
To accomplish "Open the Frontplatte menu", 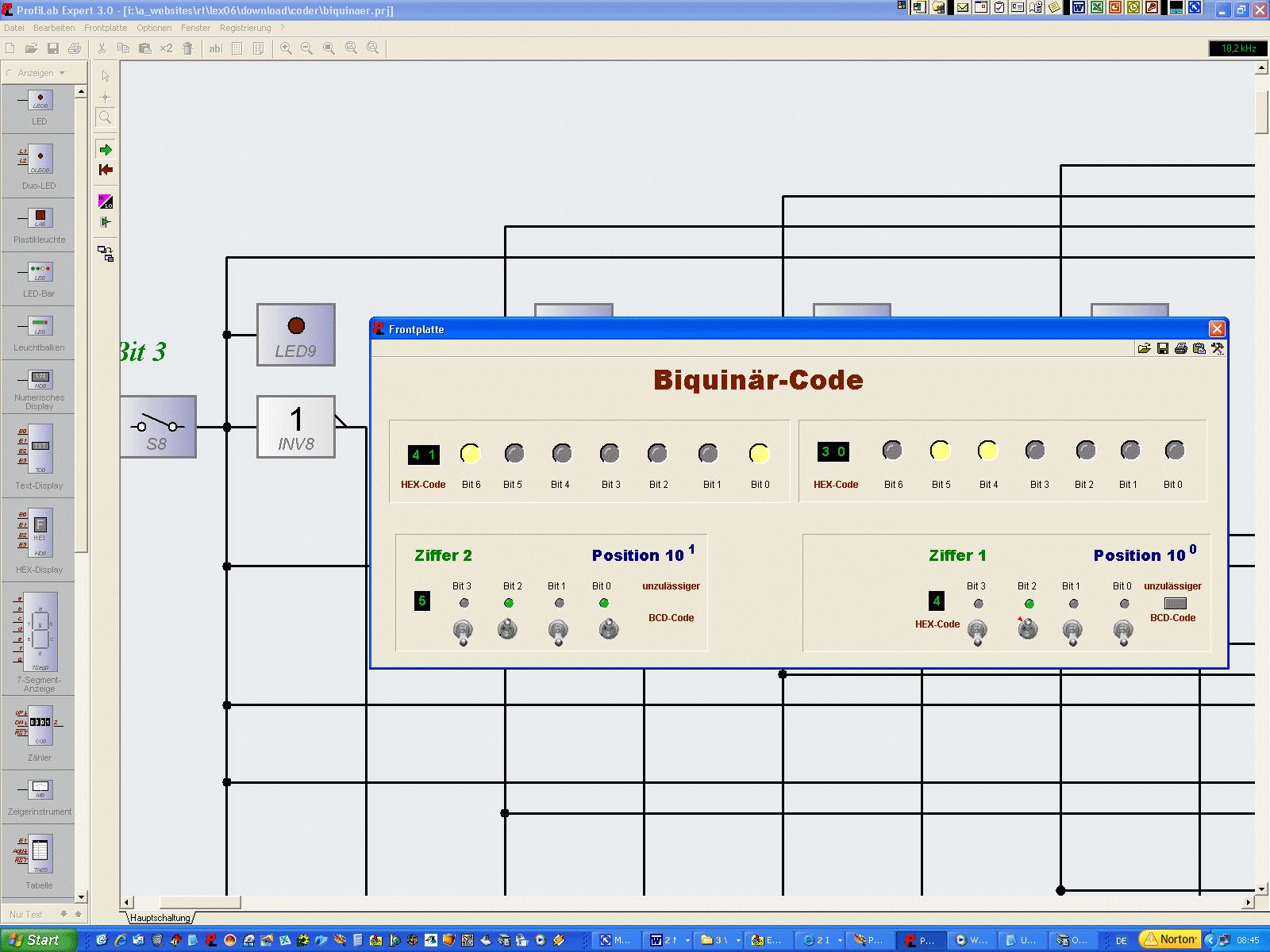I will click(106, 28).
